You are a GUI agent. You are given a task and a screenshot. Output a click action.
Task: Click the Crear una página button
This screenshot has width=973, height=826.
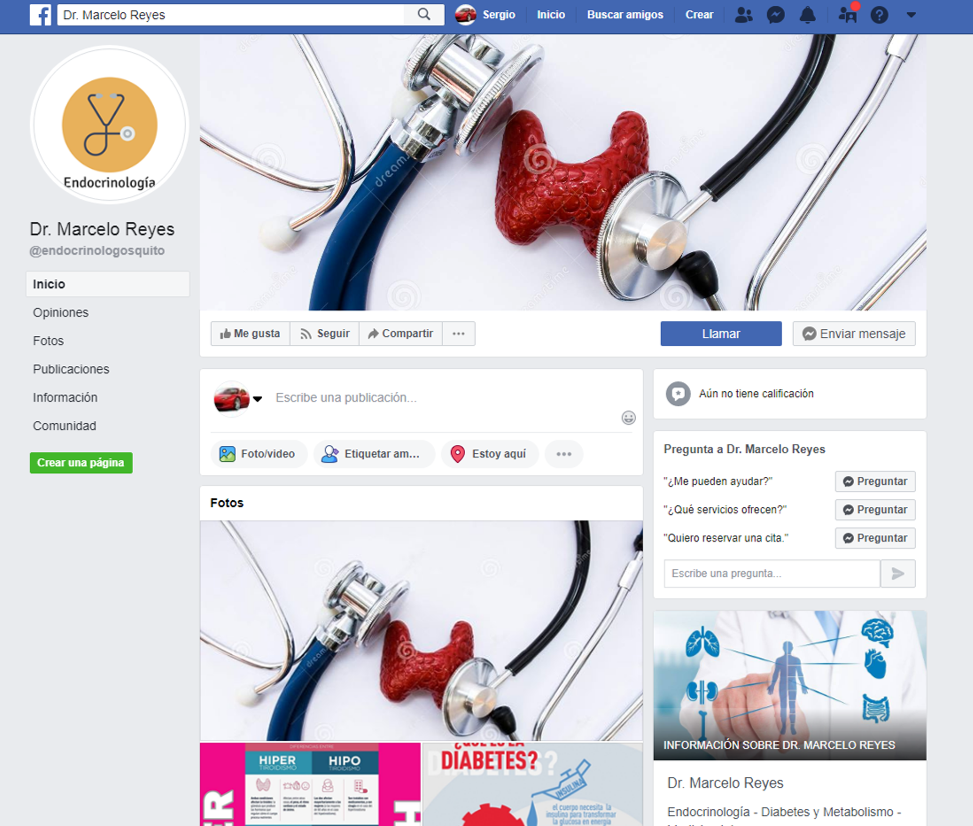click(x=81, y=462)
